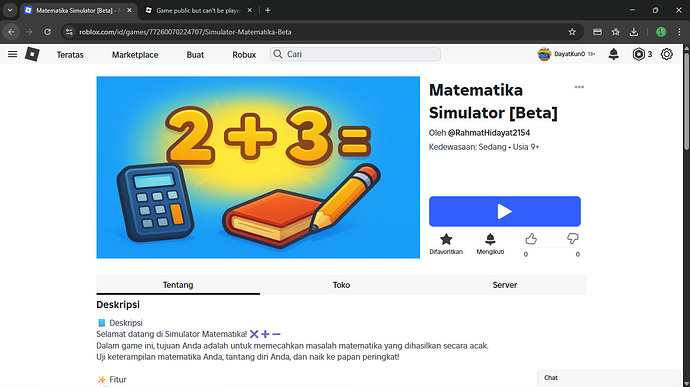Click the Deskripsi heading
Screen dimensions: 690x387
pos(118,305)
